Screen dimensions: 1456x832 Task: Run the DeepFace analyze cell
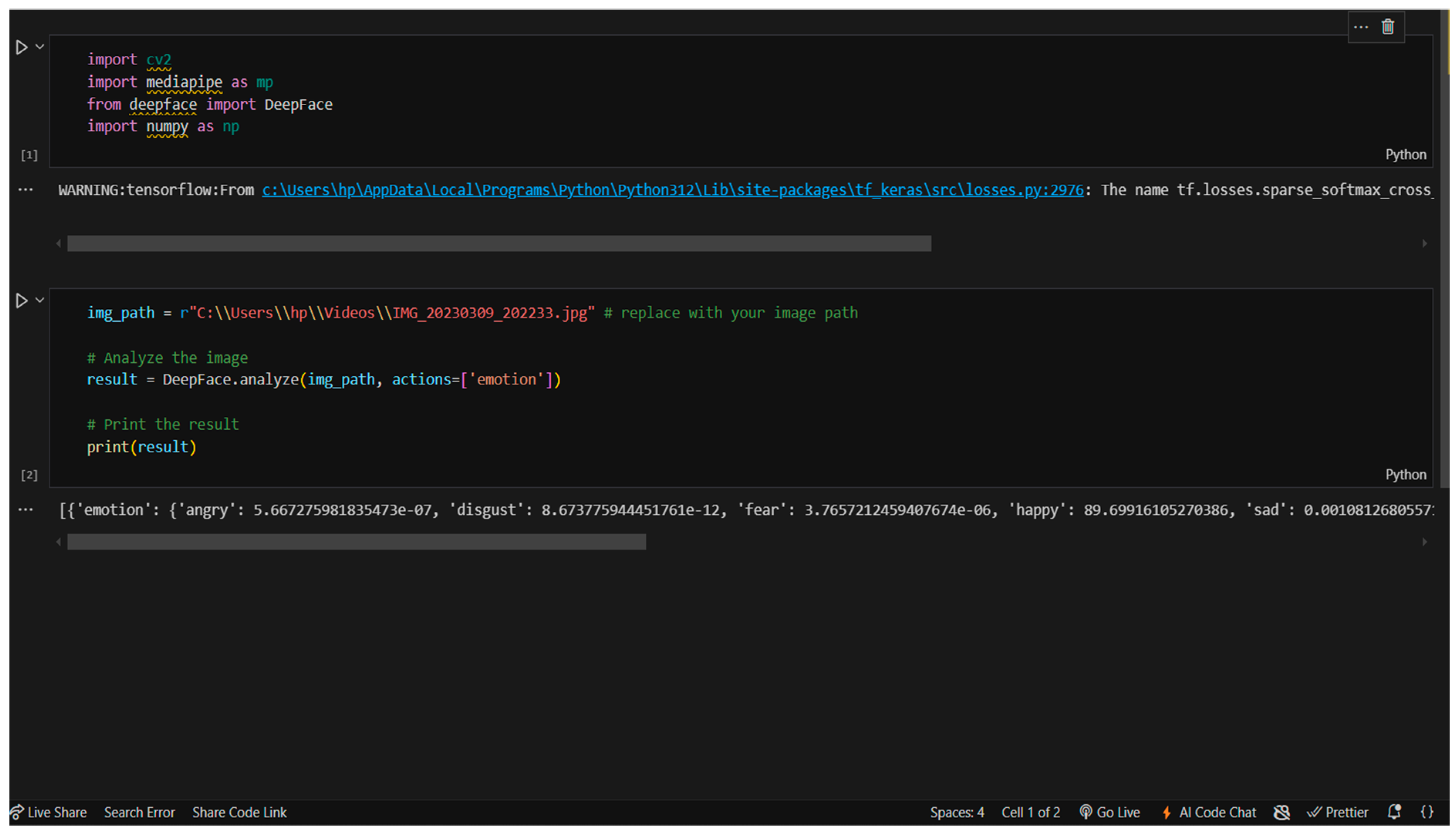click(22, 301)
